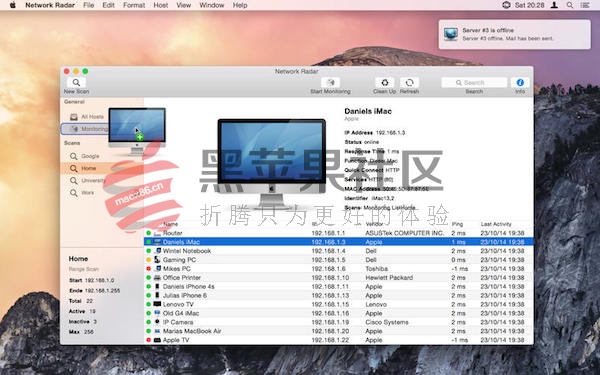
Task: Open the University scan entry
Action: tap(93, 181)
